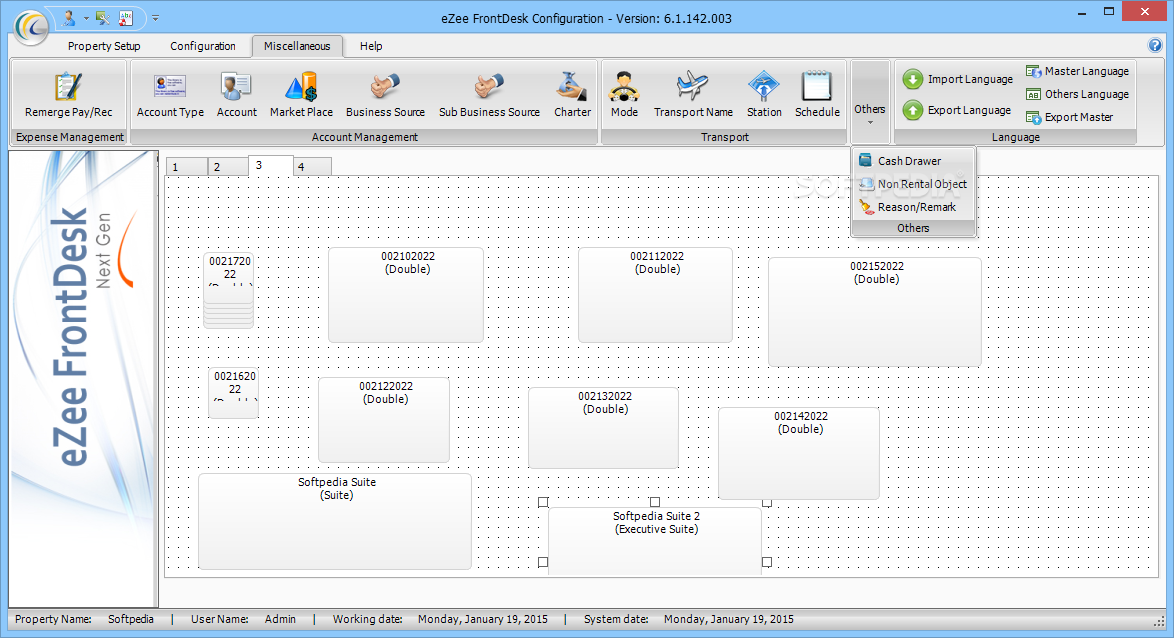Click the third quick access toolbar icon
Image resolution: width=1174 pixels, height=638 pixels.
point(126,17)
